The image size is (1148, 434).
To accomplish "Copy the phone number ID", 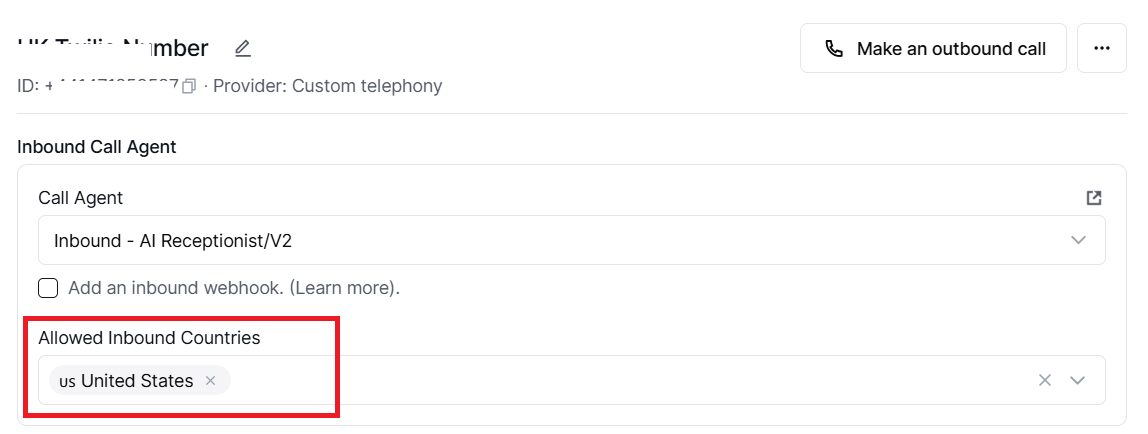I will click(x=189, y=87).
